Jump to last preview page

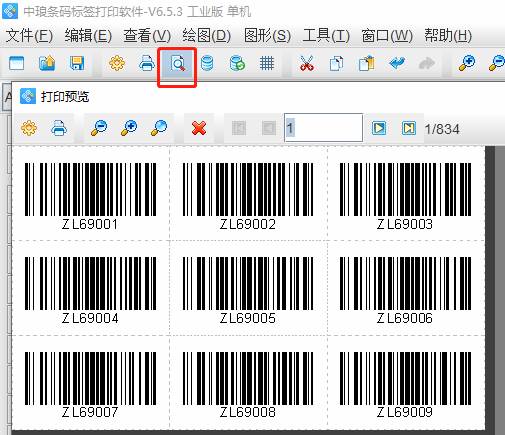click(x=409, y=128)
